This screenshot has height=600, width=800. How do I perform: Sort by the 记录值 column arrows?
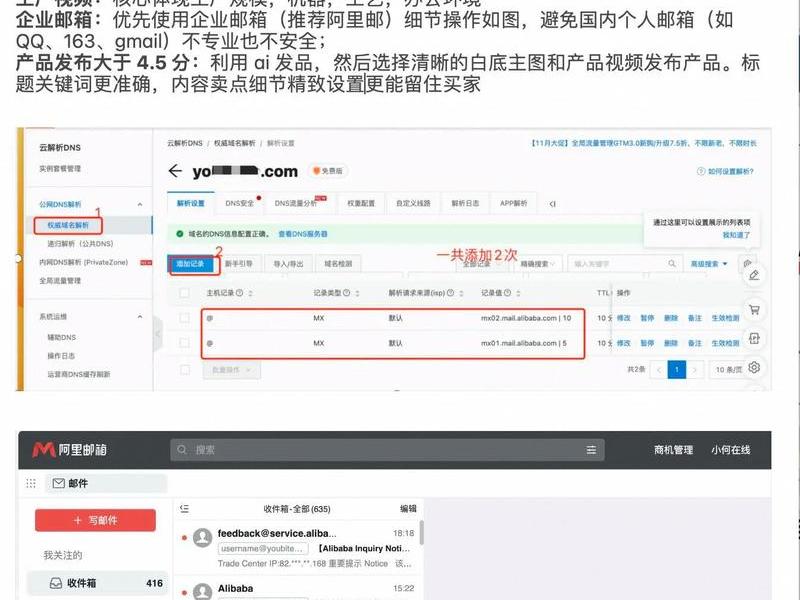(x=518, y=293)
